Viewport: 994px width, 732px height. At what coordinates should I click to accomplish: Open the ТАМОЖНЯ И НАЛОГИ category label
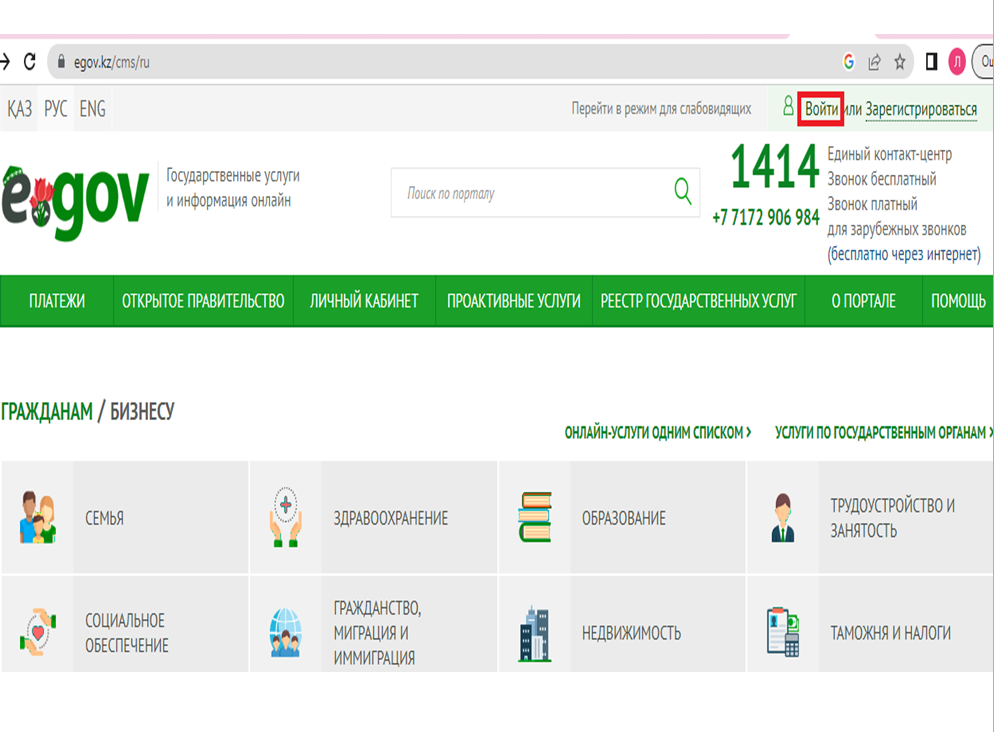[891, 632]
